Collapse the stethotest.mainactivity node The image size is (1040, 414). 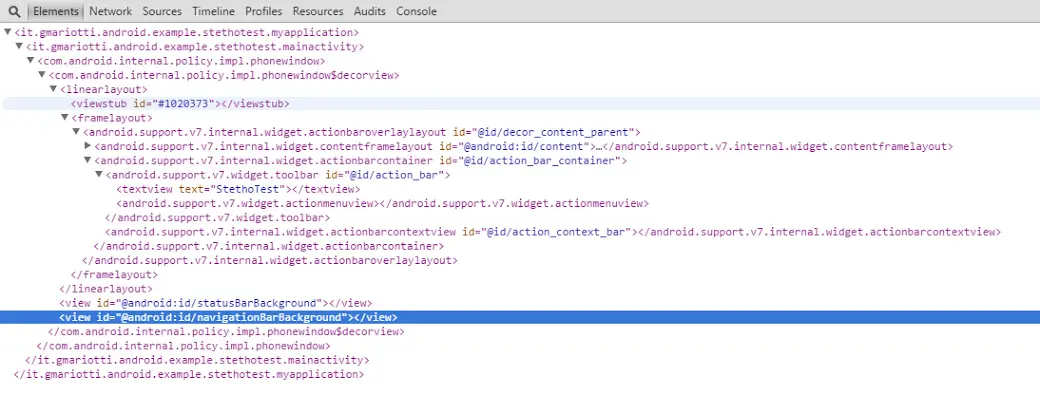19,46
